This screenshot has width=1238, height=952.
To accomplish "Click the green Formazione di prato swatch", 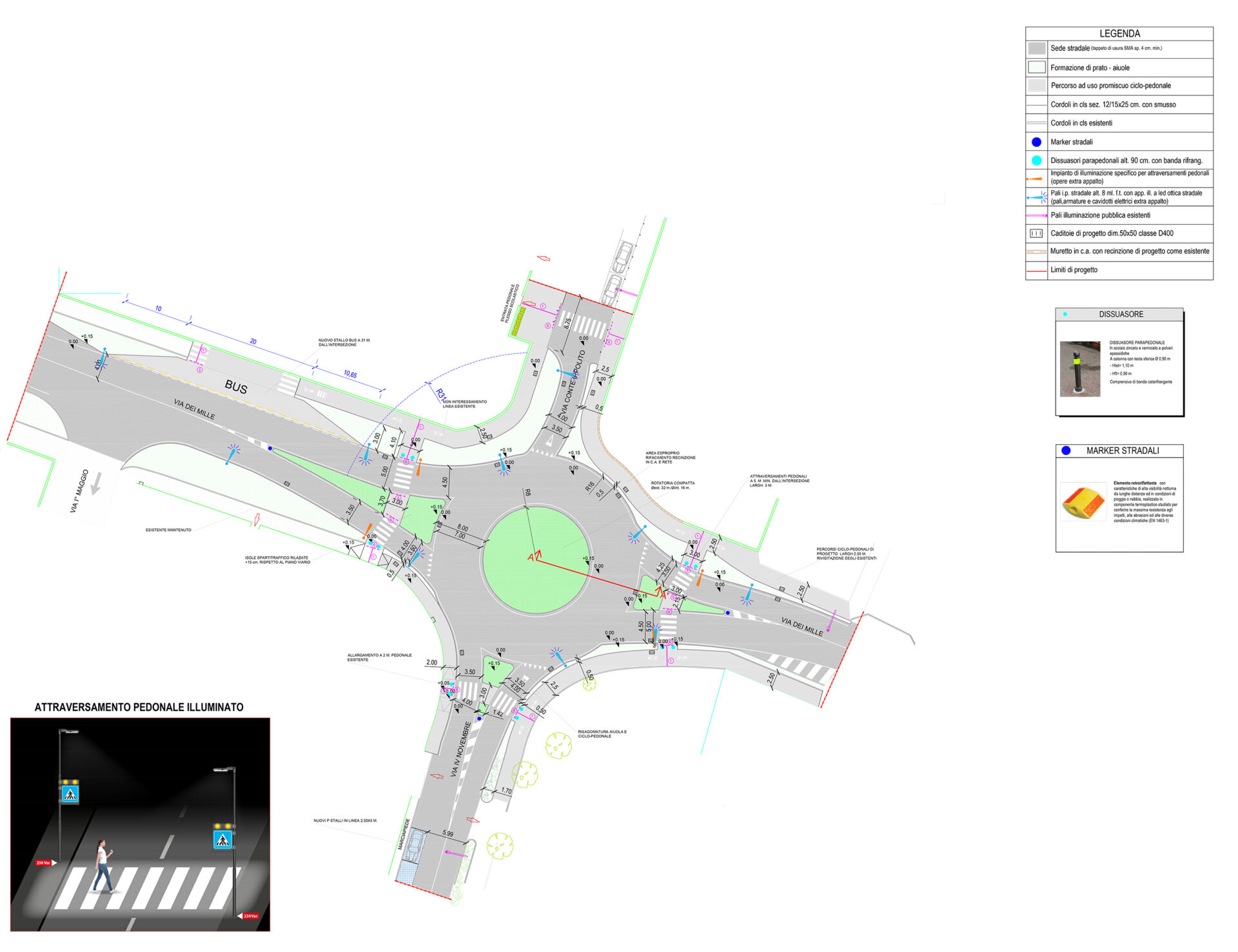I will click(x=1037, y=68).
